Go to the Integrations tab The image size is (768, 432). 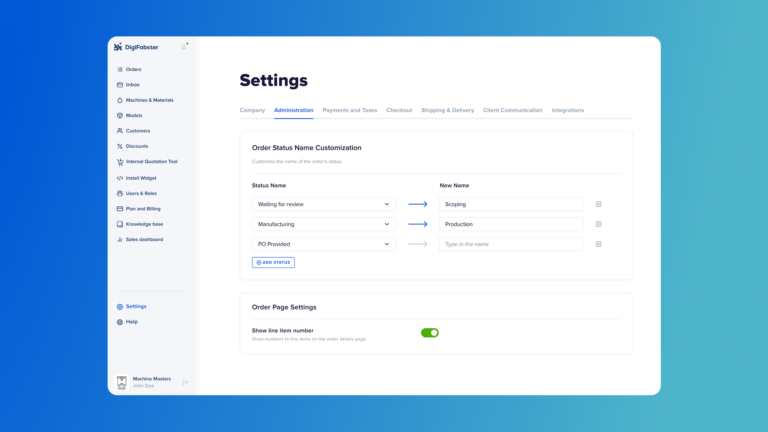pyautogui.click(x=568, y=110)
